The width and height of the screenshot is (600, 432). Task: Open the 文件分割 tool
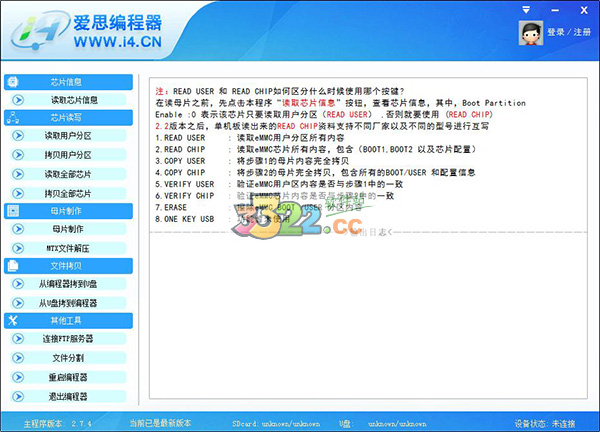[68, 358]
